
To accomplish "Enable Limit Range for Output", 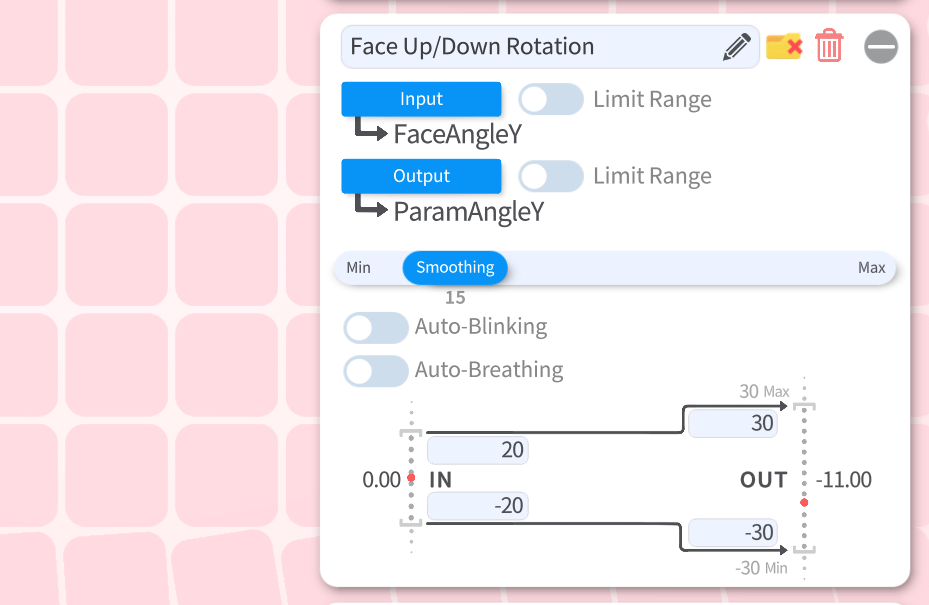I will pos(551,176).
